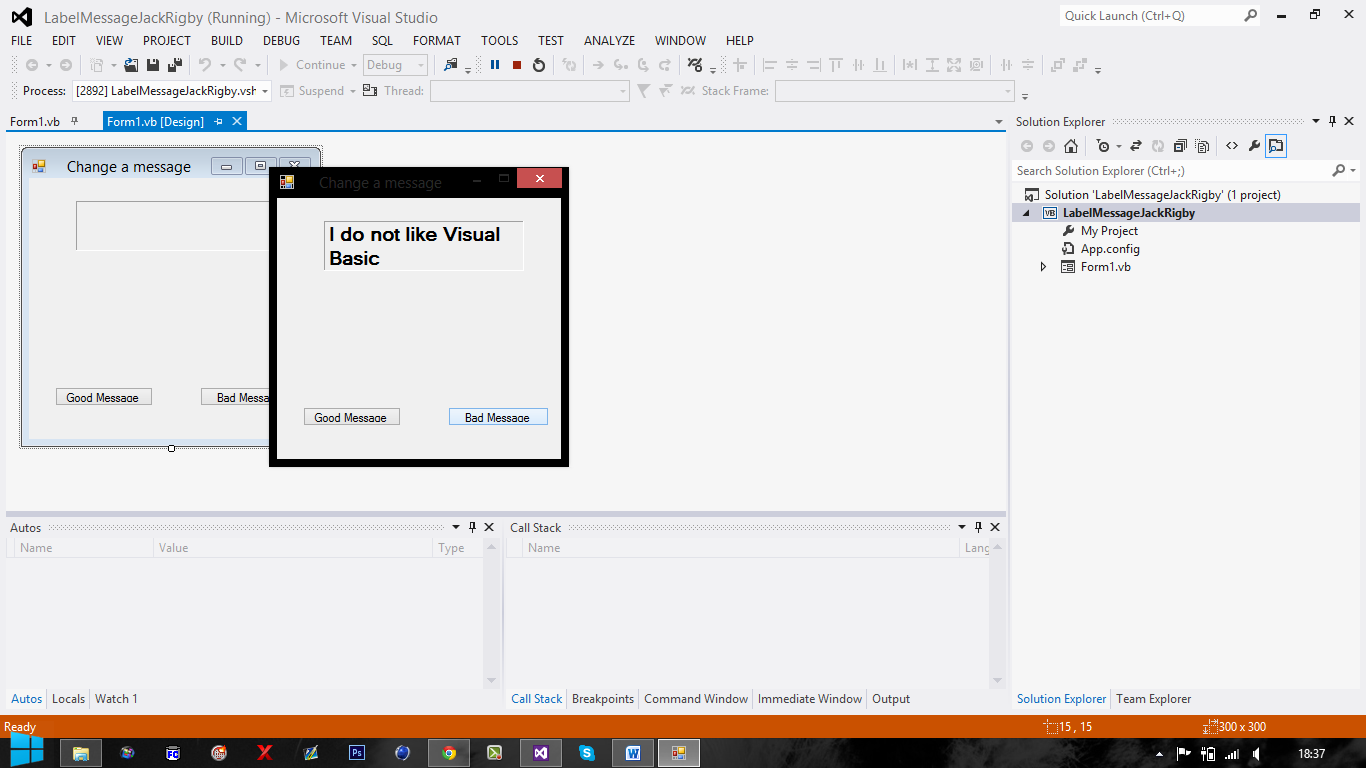The image size is (1366, 768).
Task: Open the DEBUG menu
Action: click(281, 41)
